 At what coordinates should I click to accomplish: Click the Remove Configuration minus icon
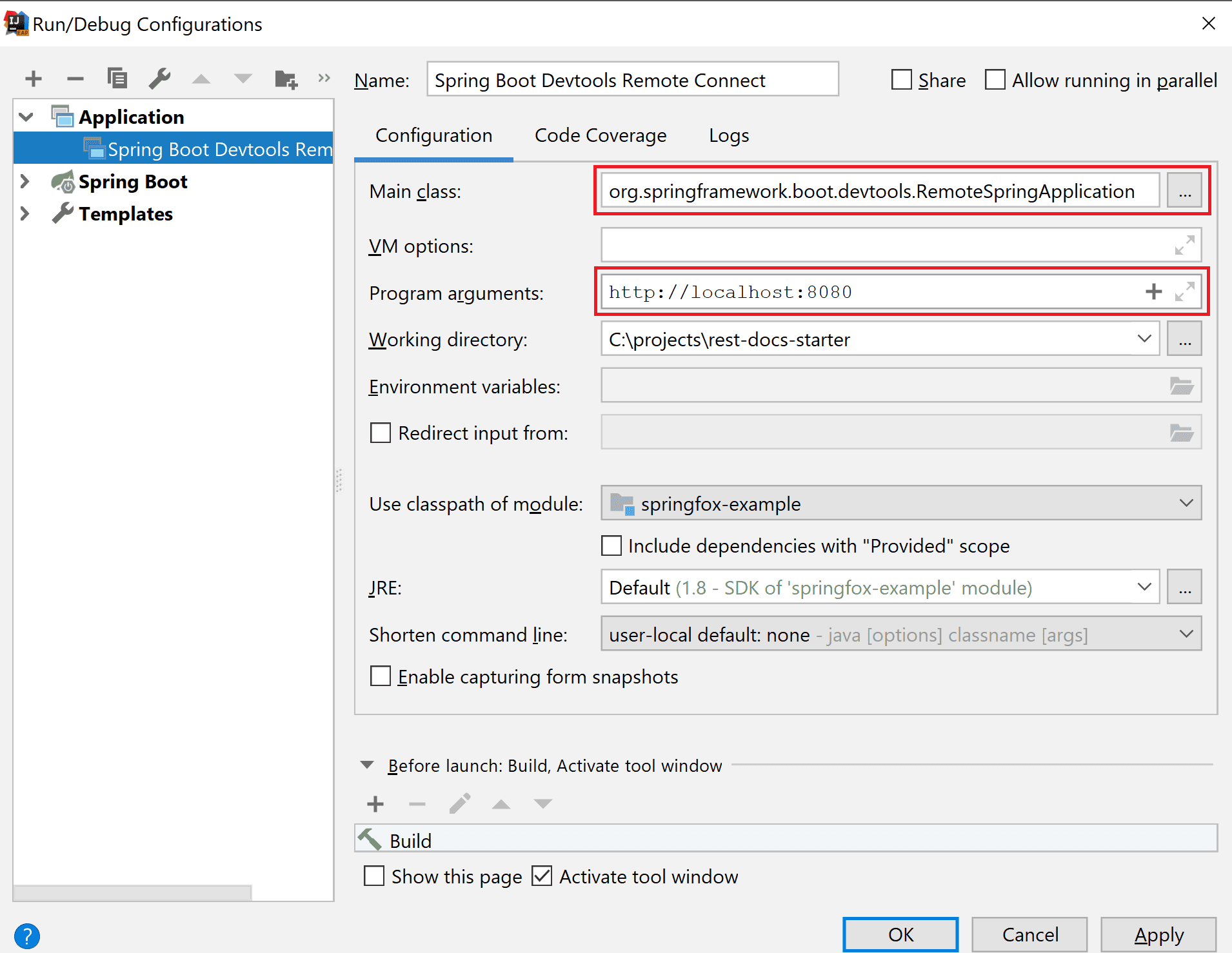(x=75, y=79)
